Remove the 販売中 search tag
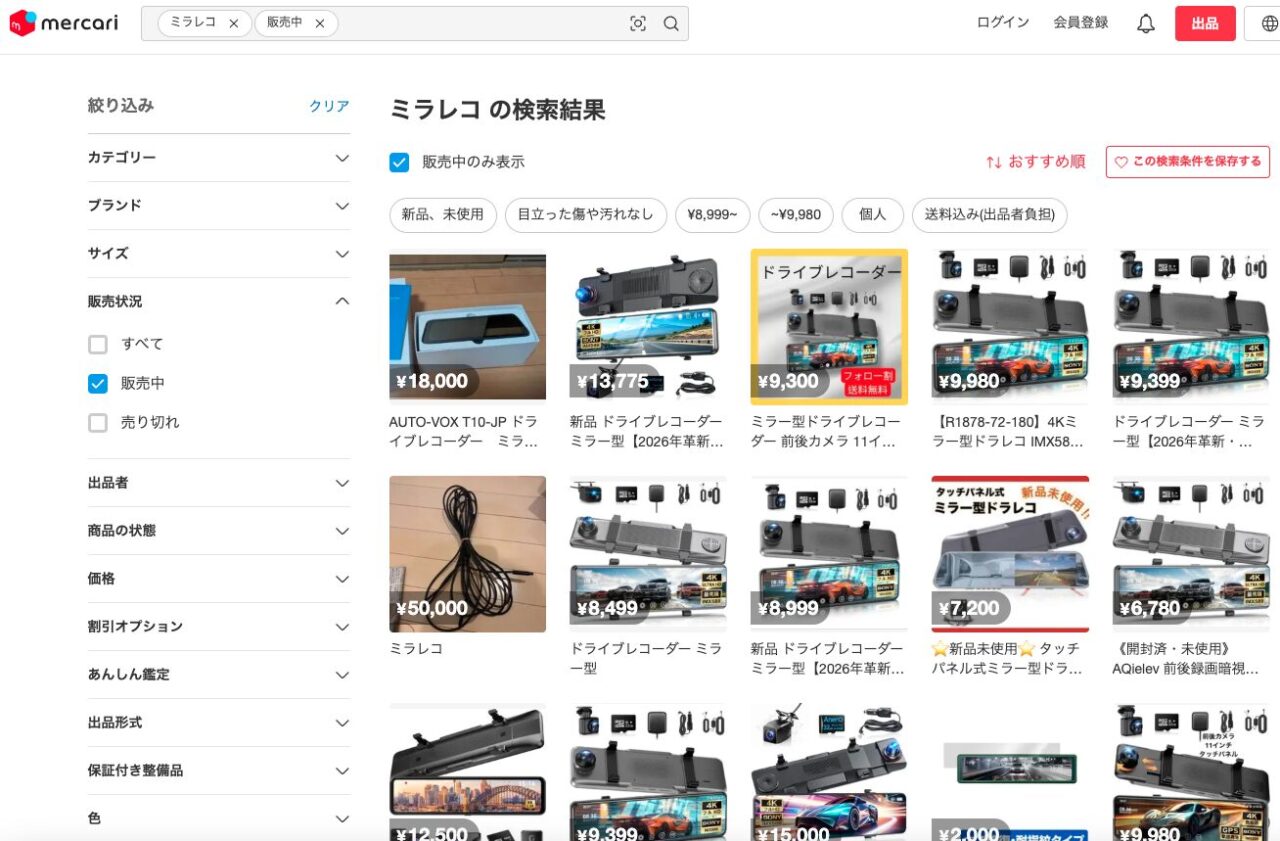The image size is (1280, 841). [x=320, y=24]
